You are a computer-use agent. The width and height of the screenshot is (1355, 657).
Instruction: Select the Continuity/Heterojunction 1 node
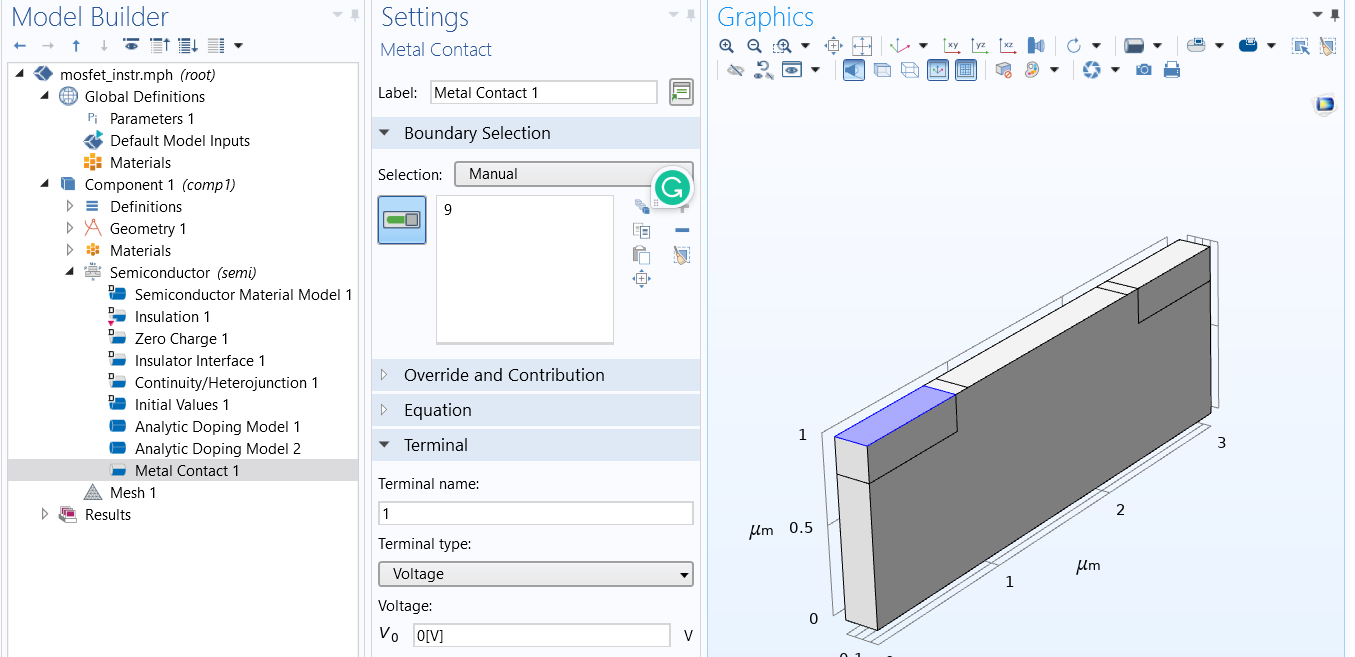point(226,382)
